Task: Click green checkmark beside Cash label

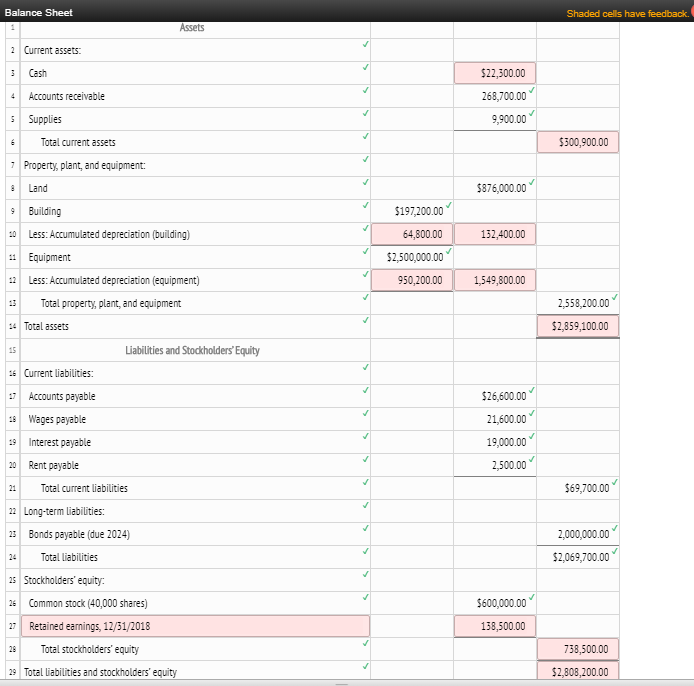Action: click(x=366, y=67)
